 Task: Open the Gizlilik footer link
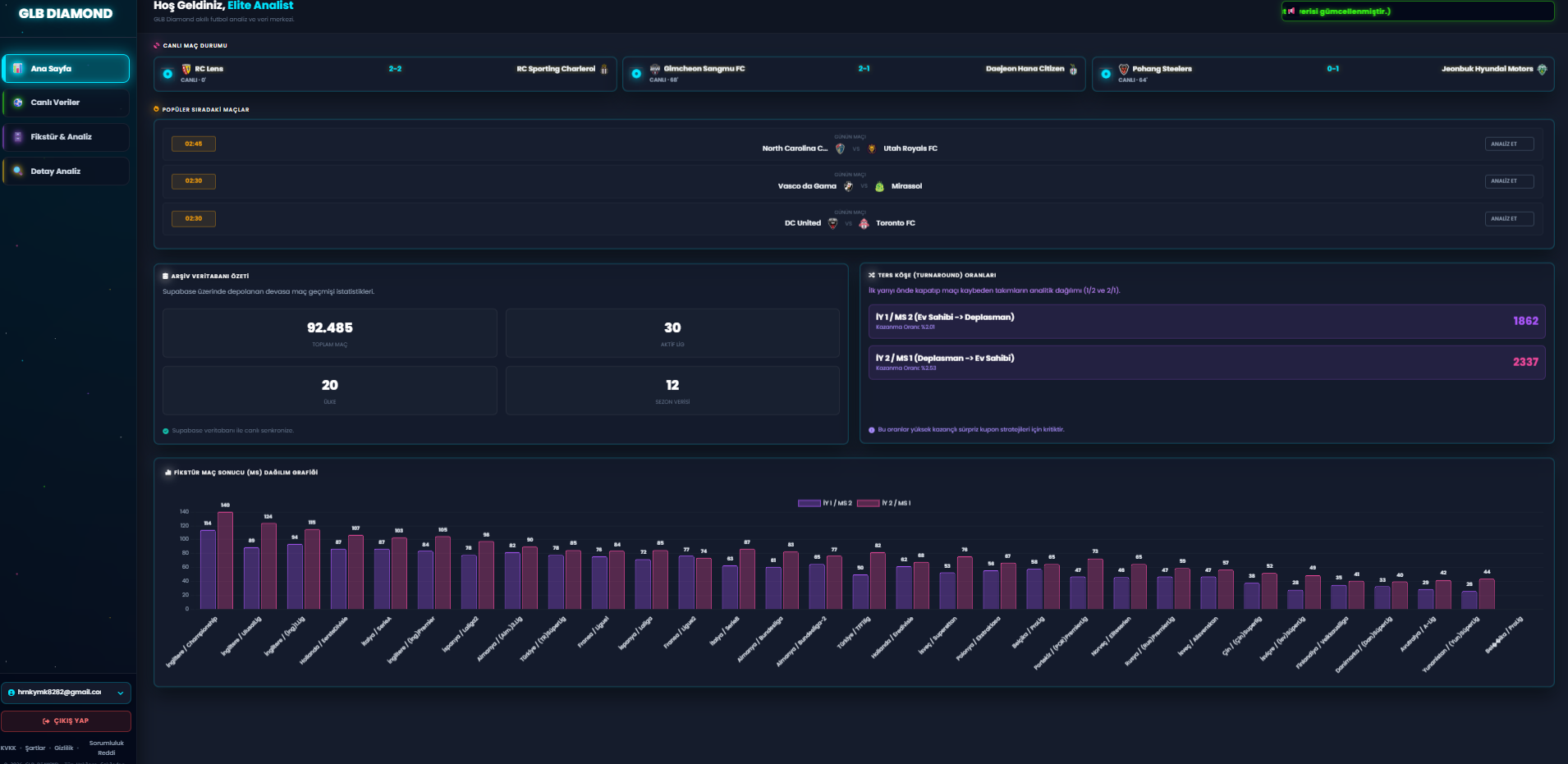click(64, 748)
